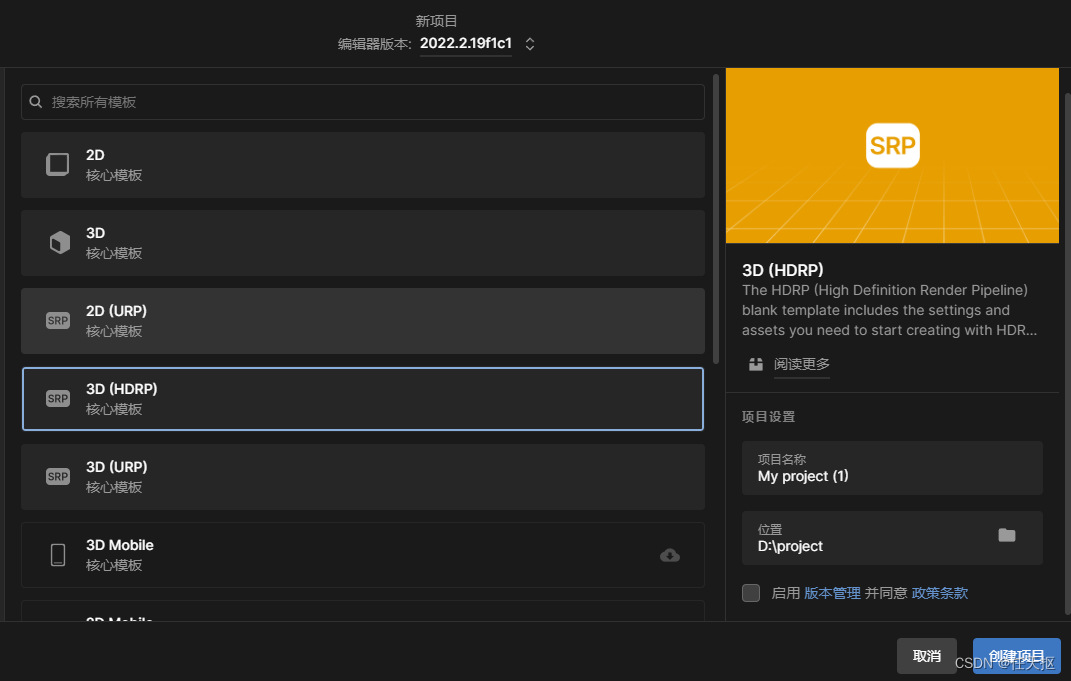The width and height of the screenshot is (1071, 681).
Task: Click the SRP icon of 3D (HDRP)
Action: [x=58, y=398]
